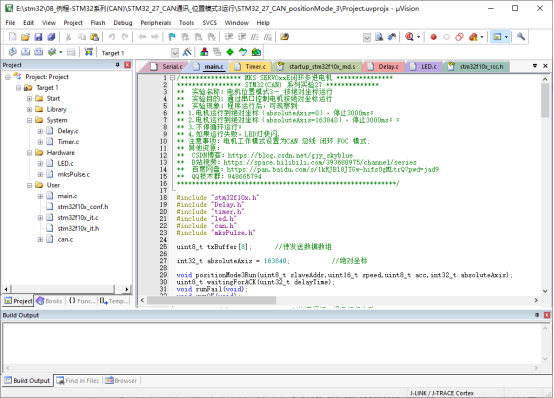The width and height of the screenshot is (554, 398).
Task: Close the Project panel with the red X
Action: pyautogui.click(x=128, y=65)
